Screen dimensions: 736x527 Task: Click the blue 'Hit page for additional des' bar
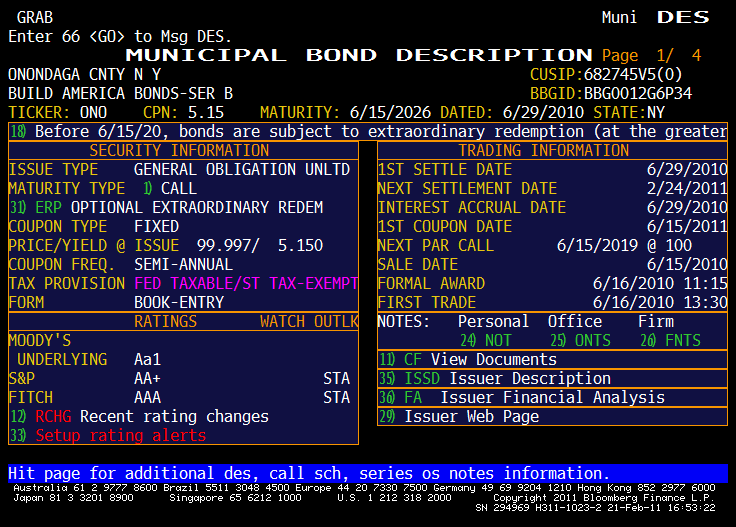coord(368,474)
